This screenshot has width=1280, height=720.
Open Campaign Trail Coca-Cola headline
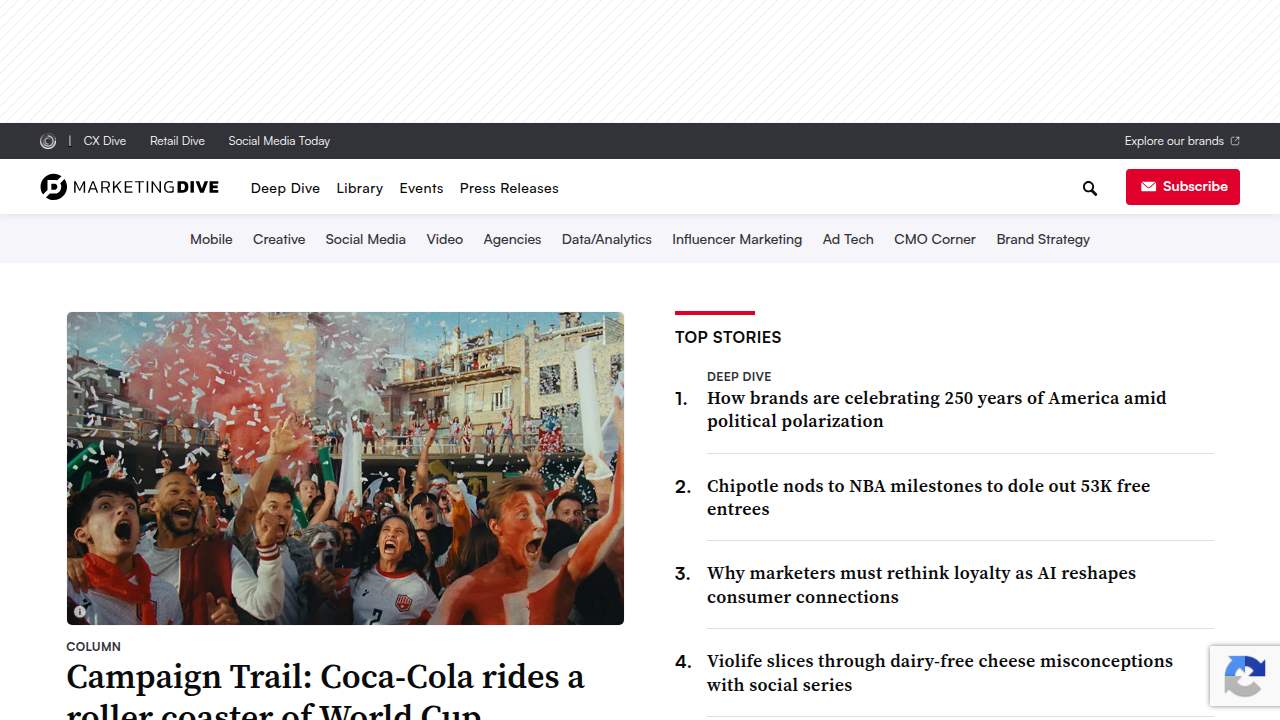point(325,691)
